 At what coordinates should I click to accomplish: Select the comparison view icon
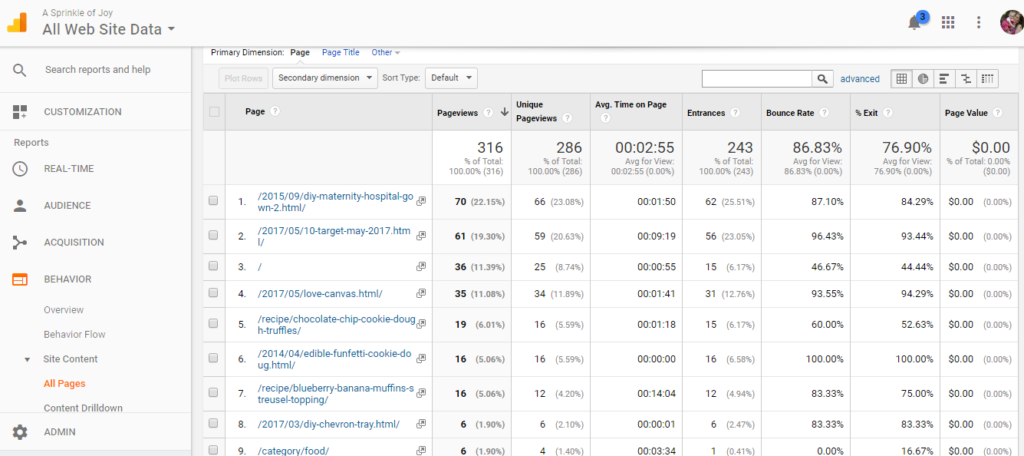click(x=966, y=78)
